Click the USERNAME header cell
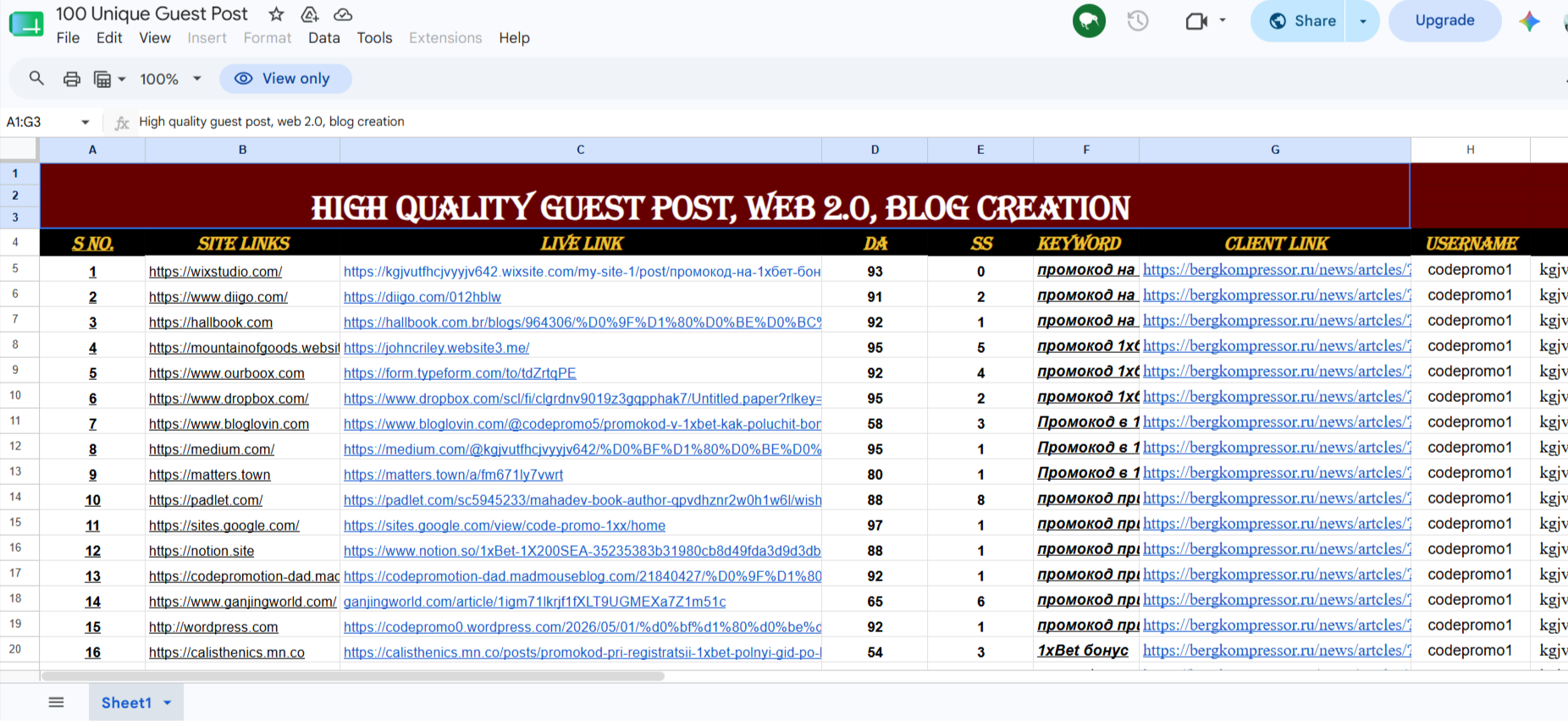1568x721 pixels. [1471, 244]
